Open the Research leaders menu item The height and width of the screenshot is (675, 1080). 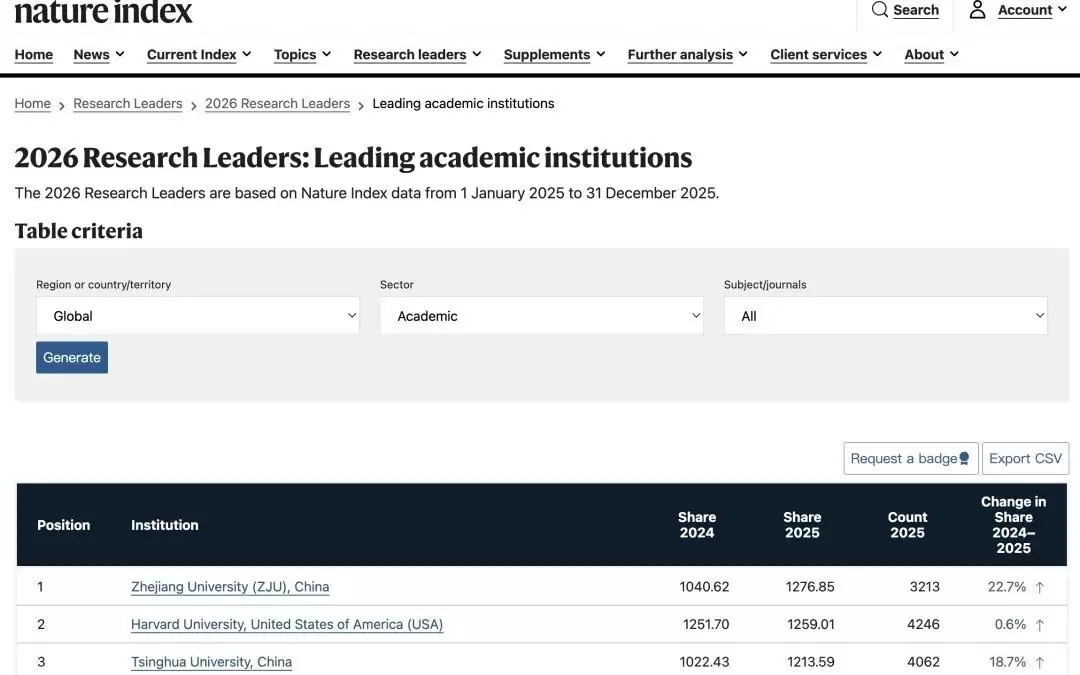(410, 54)
